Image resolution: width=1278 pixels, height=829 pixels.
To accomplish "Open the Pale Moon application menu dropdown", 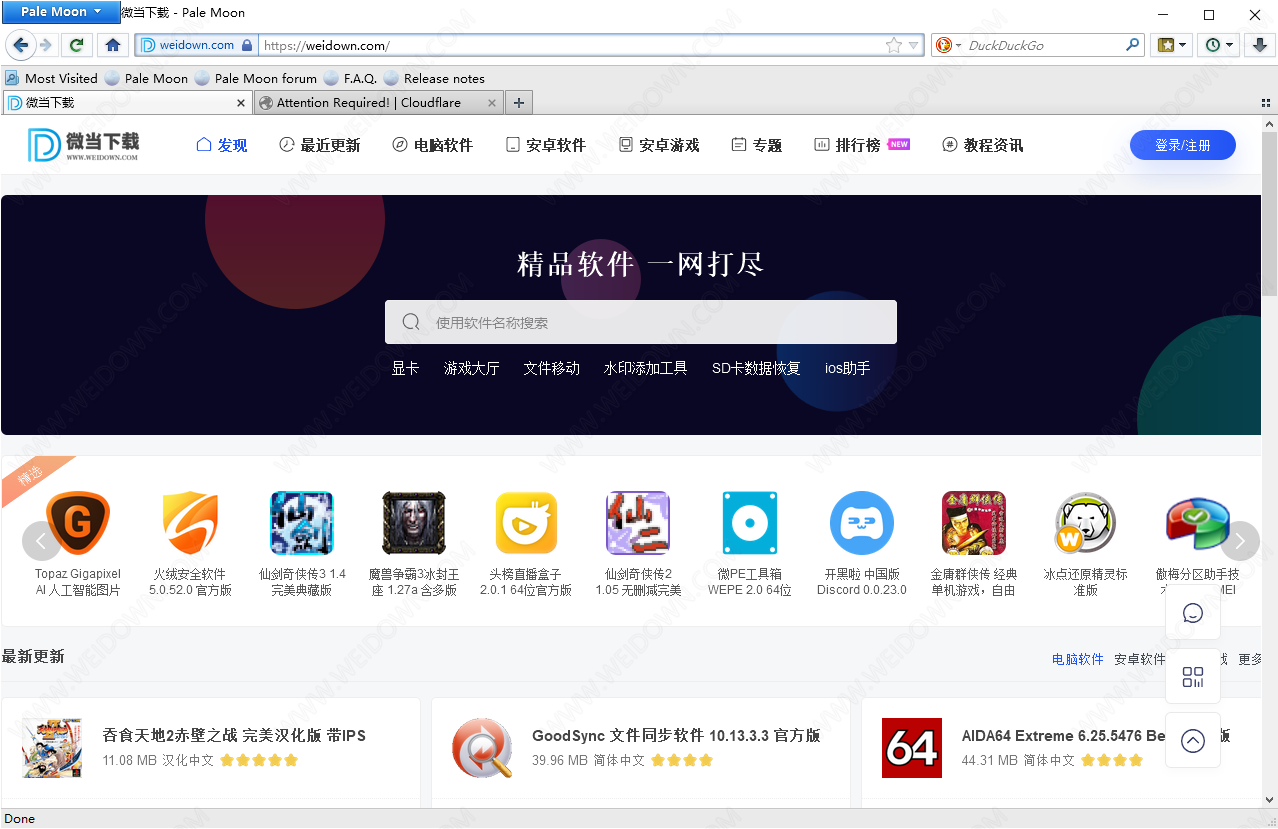I will pyautogui.click(x=61, y=12).
